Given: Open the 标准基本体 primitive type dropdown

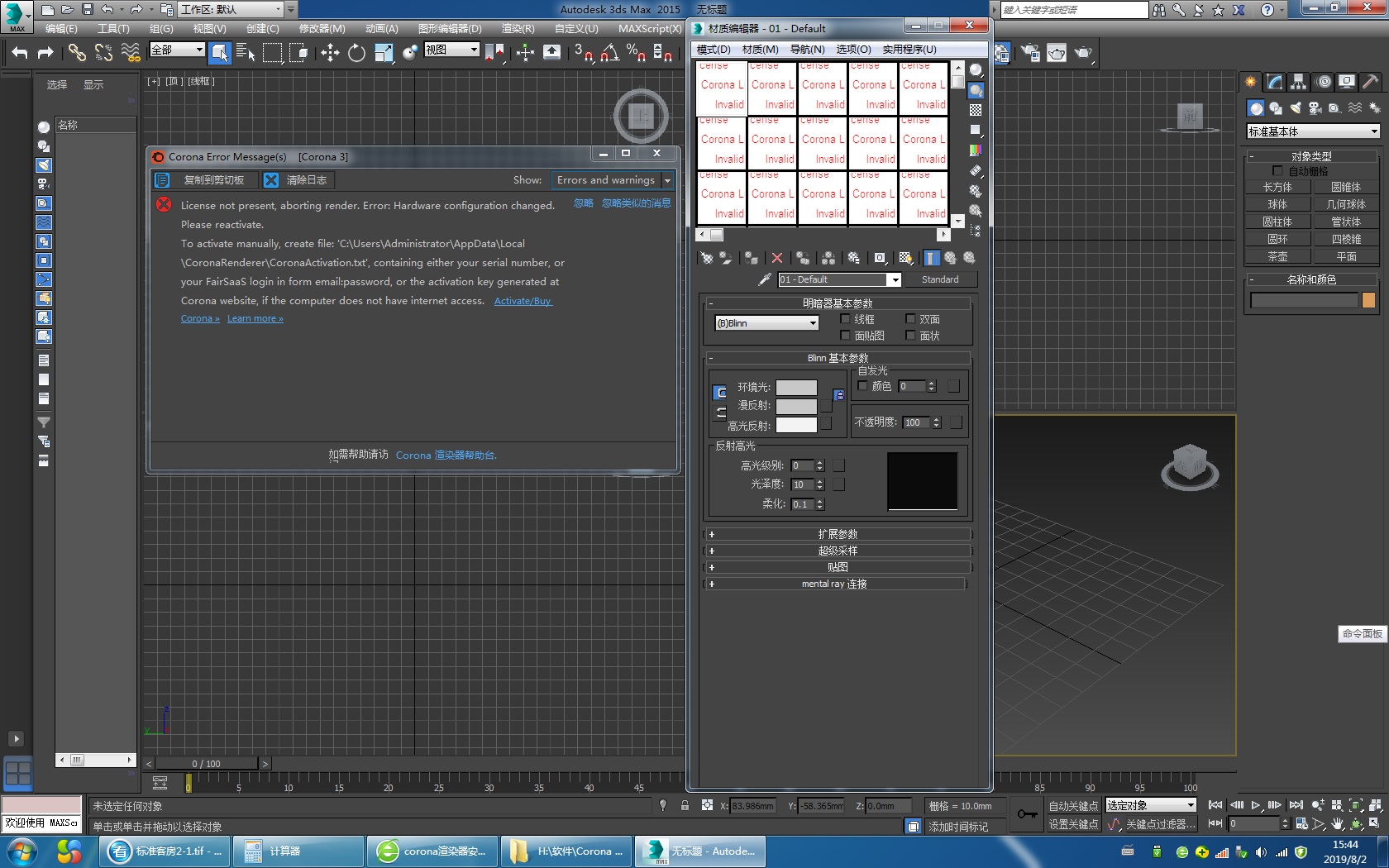Looking at the screenshot, I should tap(1313, 131).
